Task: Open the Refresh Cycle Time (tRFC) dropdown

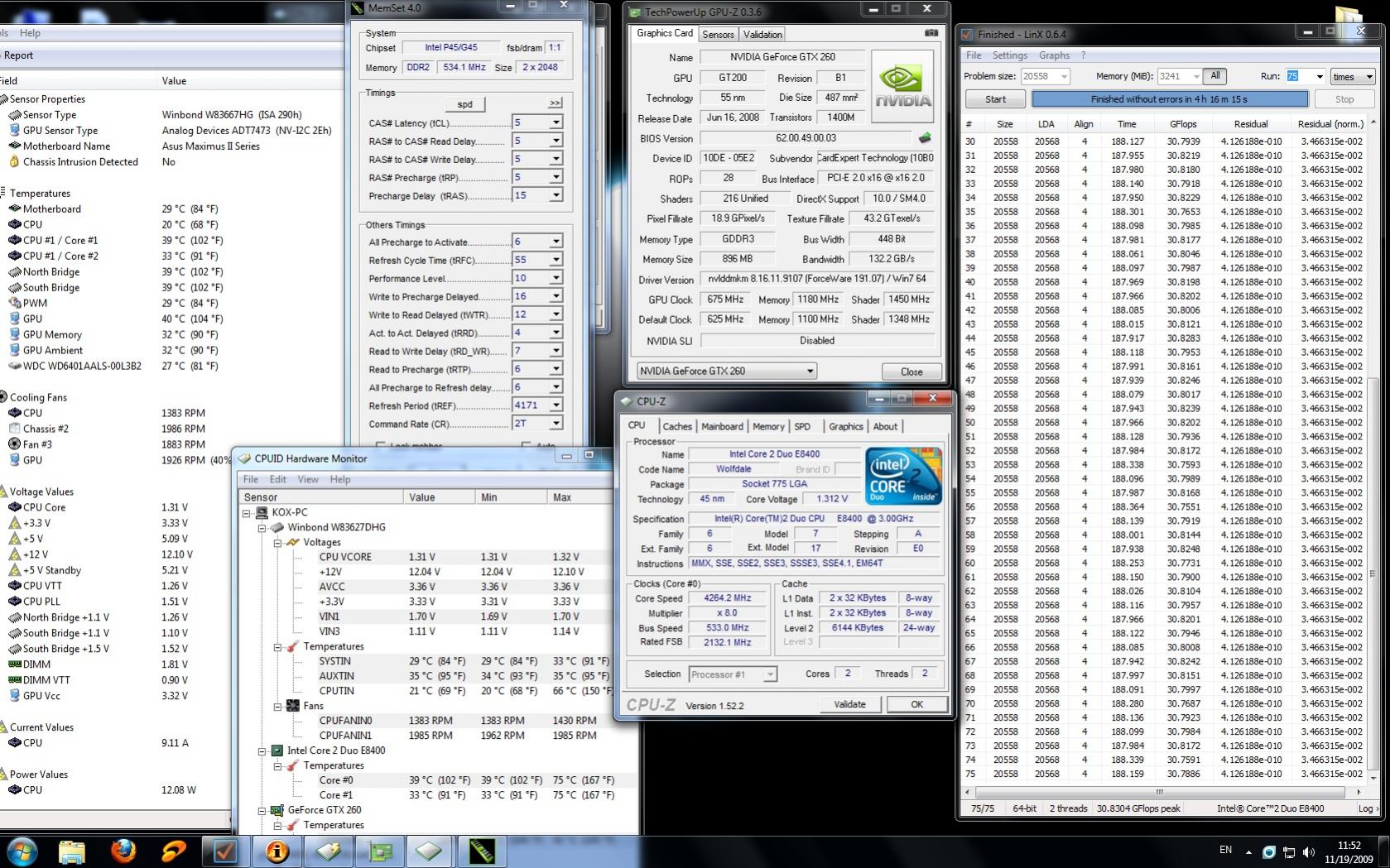Action: [556, 260]
